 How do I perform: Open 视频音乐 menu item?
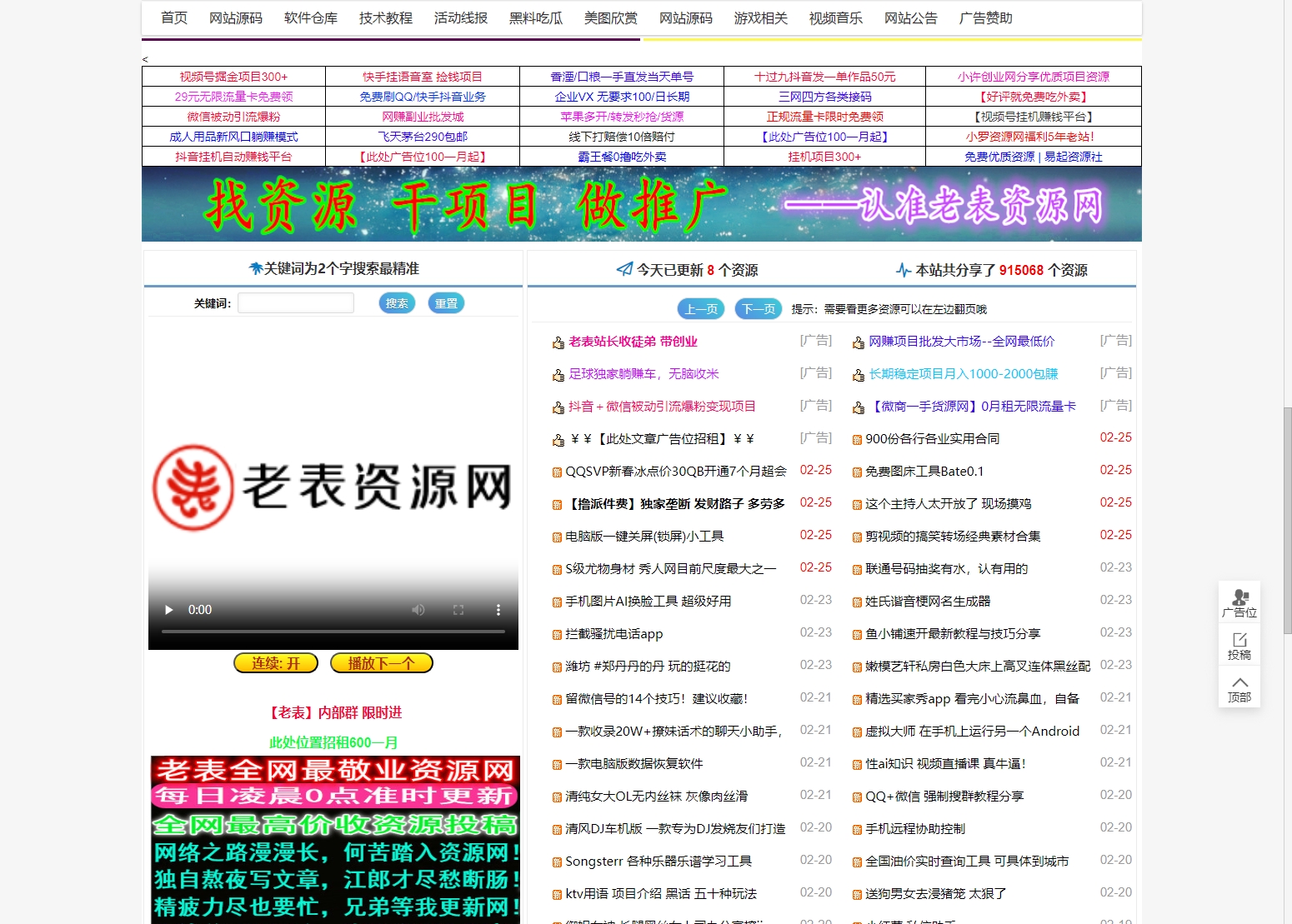click(836, 17)
